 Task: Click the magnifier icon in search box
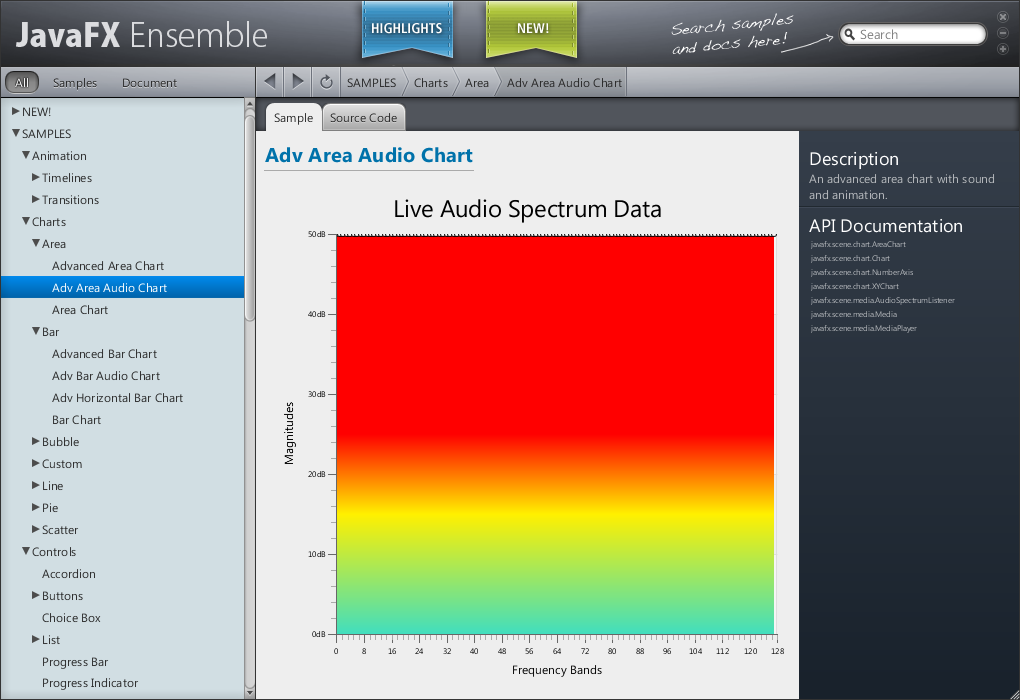pos(850,35)
